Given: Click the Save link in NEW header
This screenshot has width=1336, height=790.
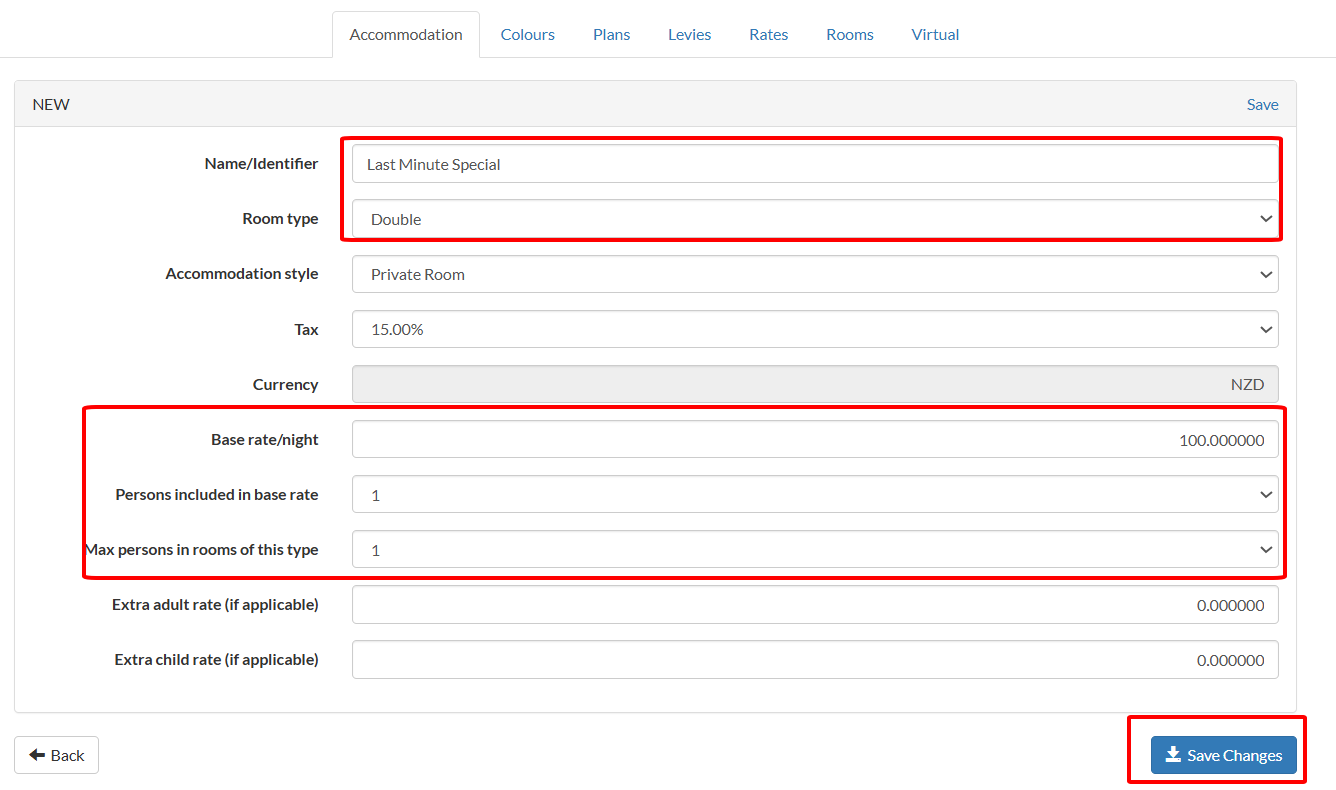Looking at the screenshot, I should click(x=1262, y=104).
